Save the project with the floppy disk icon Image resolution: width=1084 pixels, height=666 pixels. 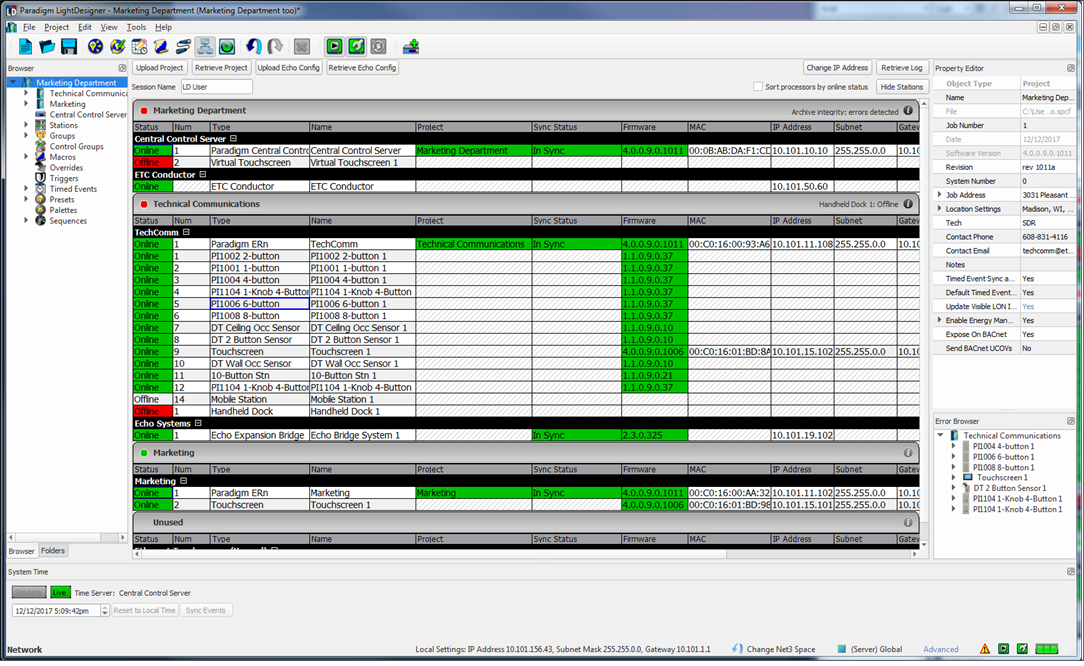click(68, 46)
